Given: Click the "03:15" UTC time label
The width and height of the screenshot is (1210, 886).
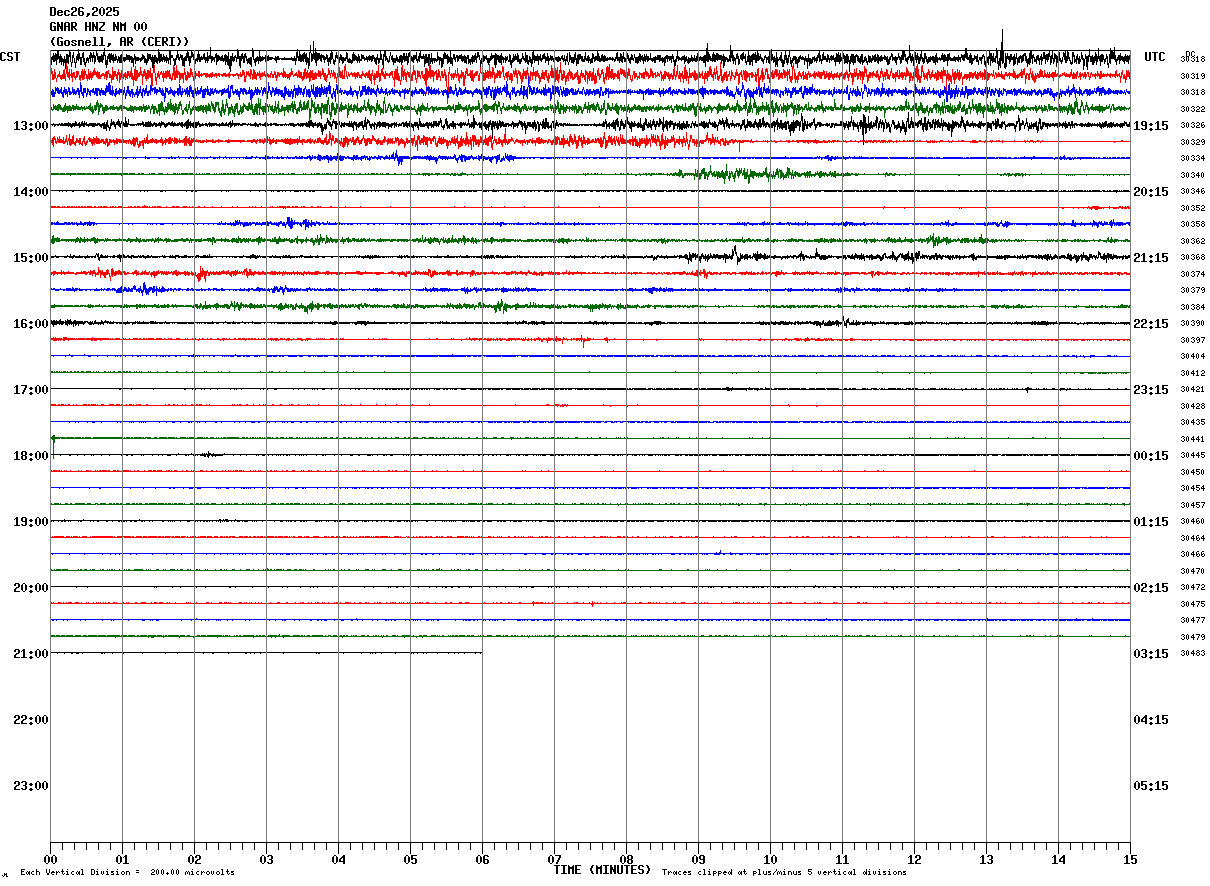Looking at the screenshot, I should [1151, 654].
